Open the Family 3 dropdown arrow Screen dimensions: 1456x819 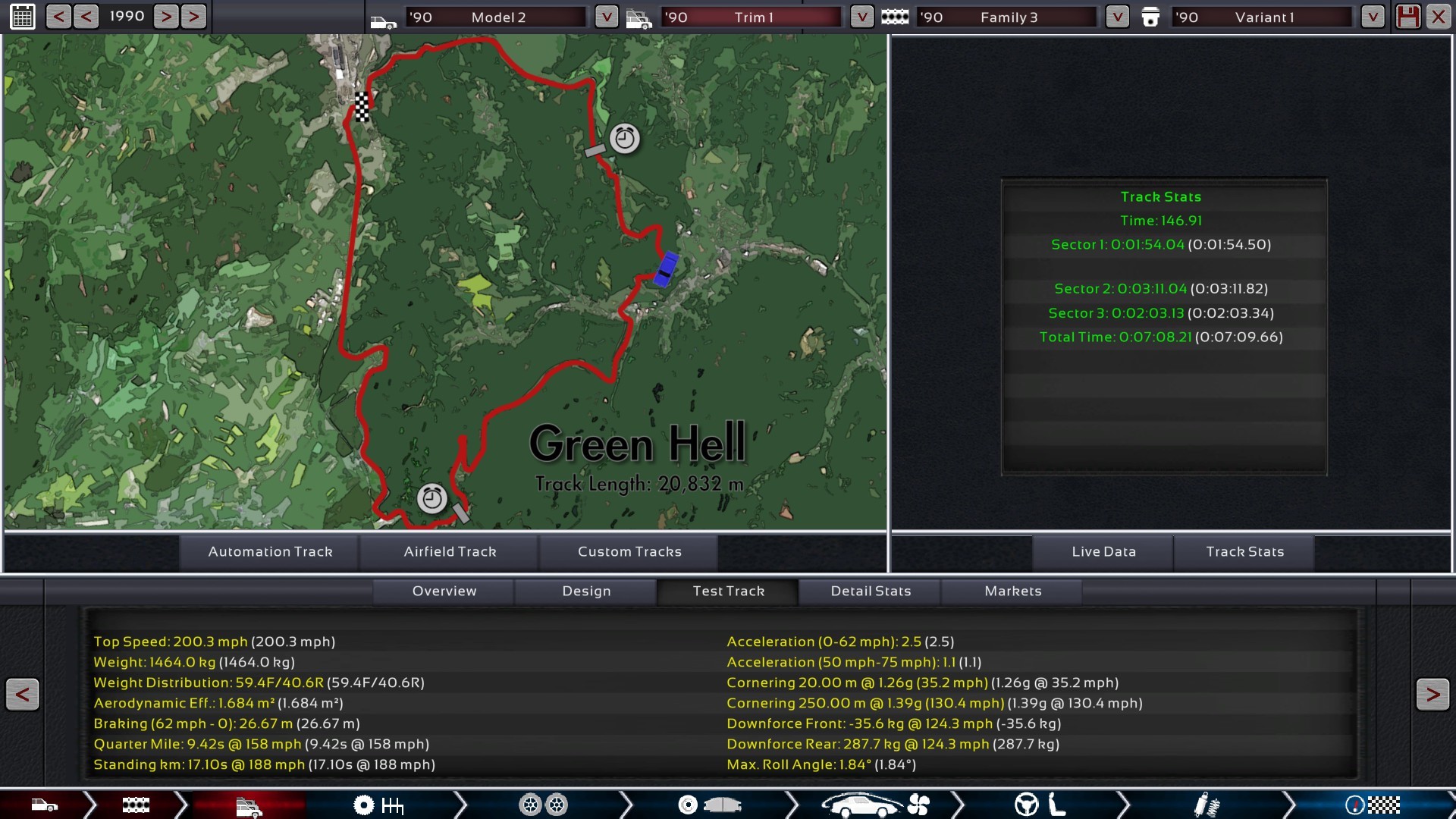pos(1117,17)
